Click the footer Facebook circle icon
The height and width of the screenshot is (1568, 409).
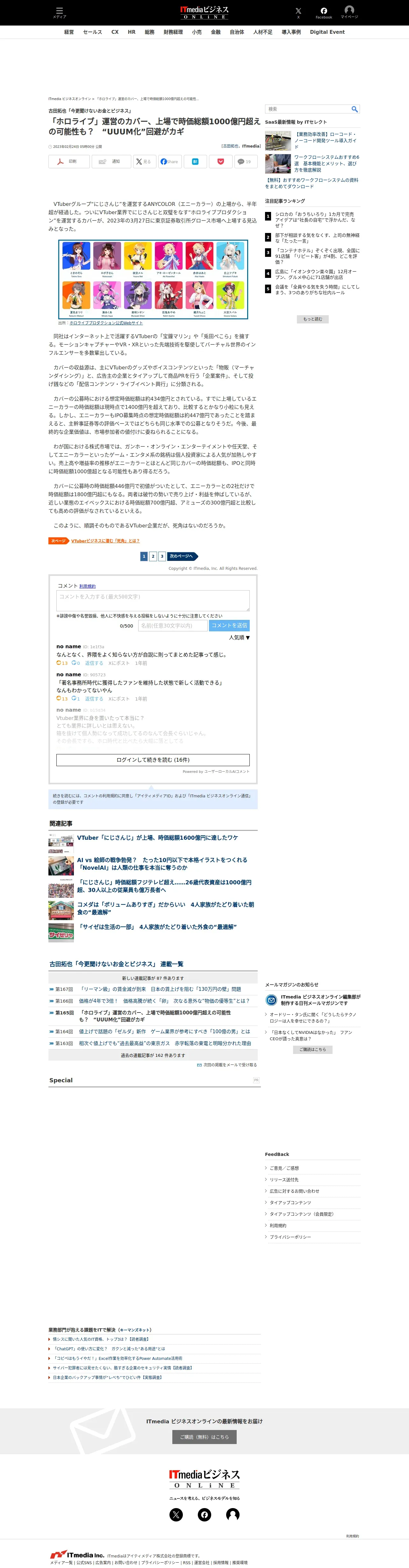click(x=204, y=1514)
